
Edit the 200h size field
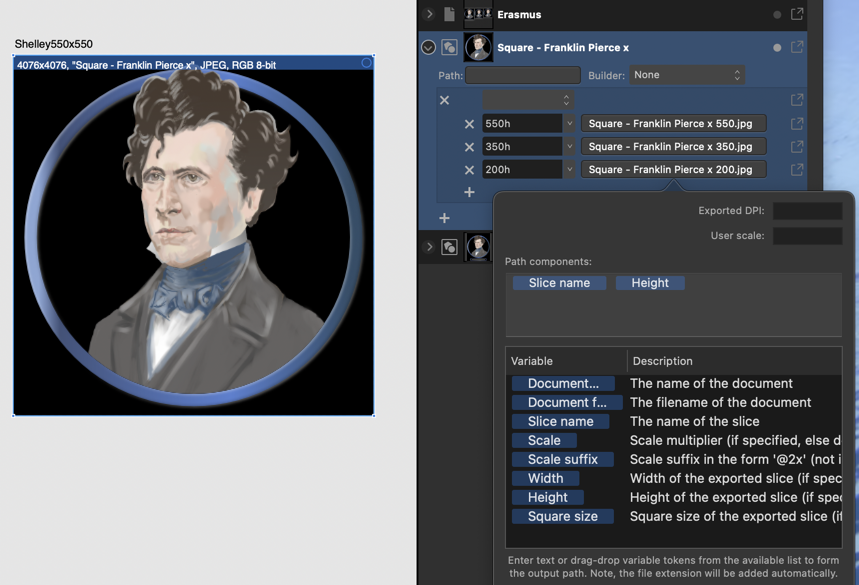522,170
